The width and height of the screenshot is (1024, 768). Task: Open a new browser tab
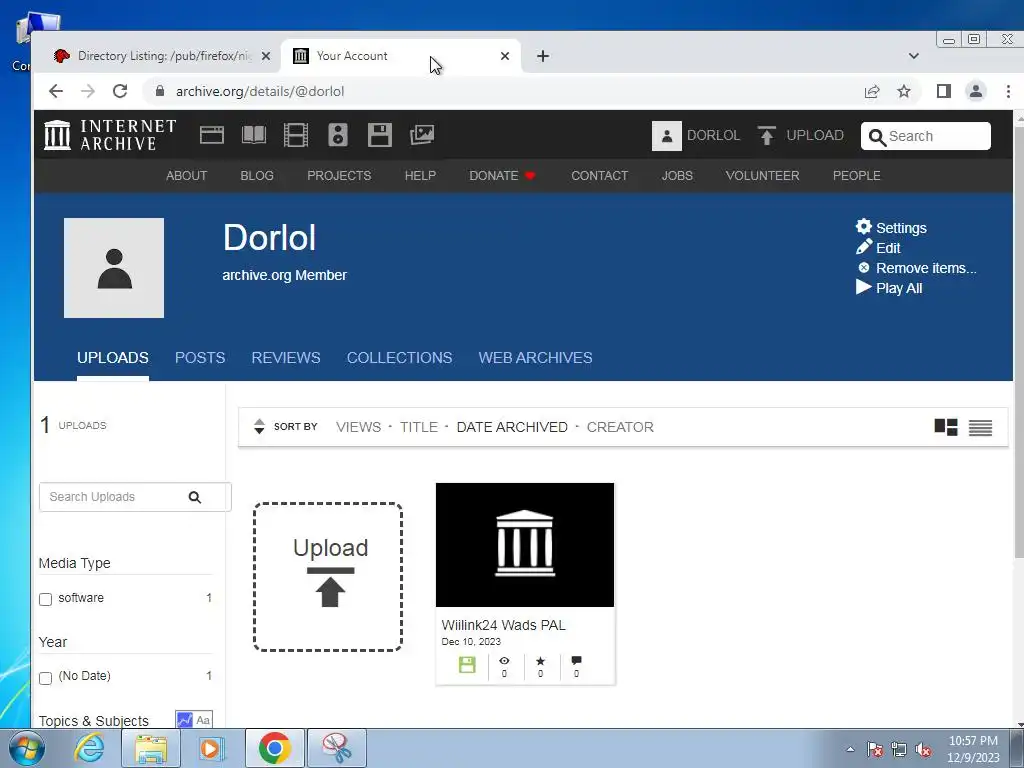(x=543, y=56)
